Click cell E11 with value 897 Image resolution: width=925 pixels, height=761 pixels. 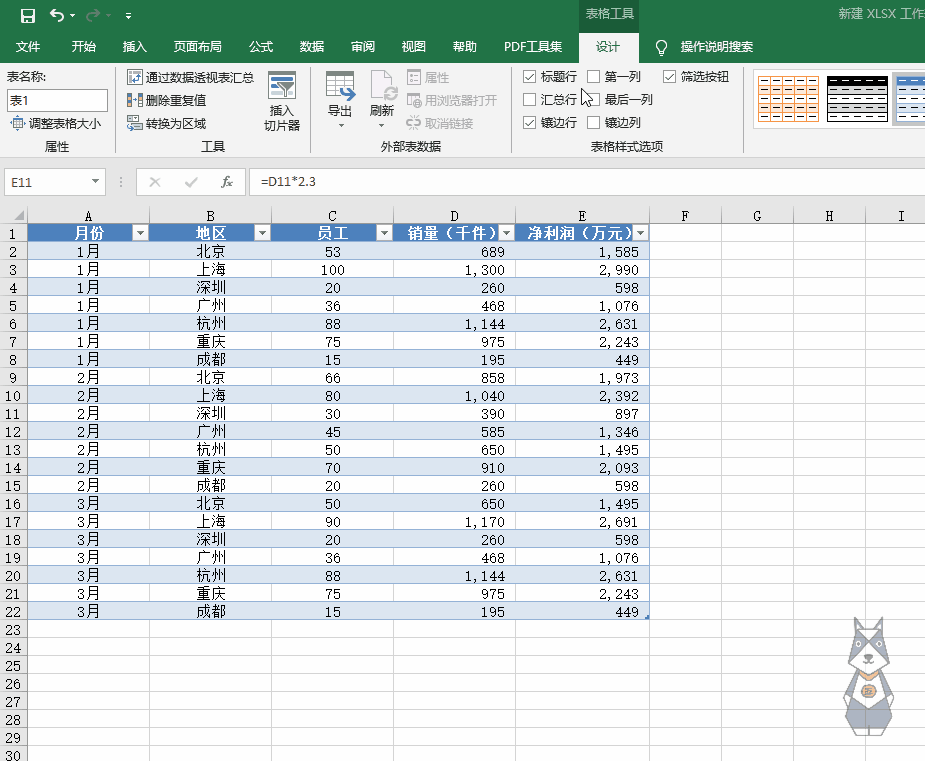pyautogui.click(x=582, y=414)
